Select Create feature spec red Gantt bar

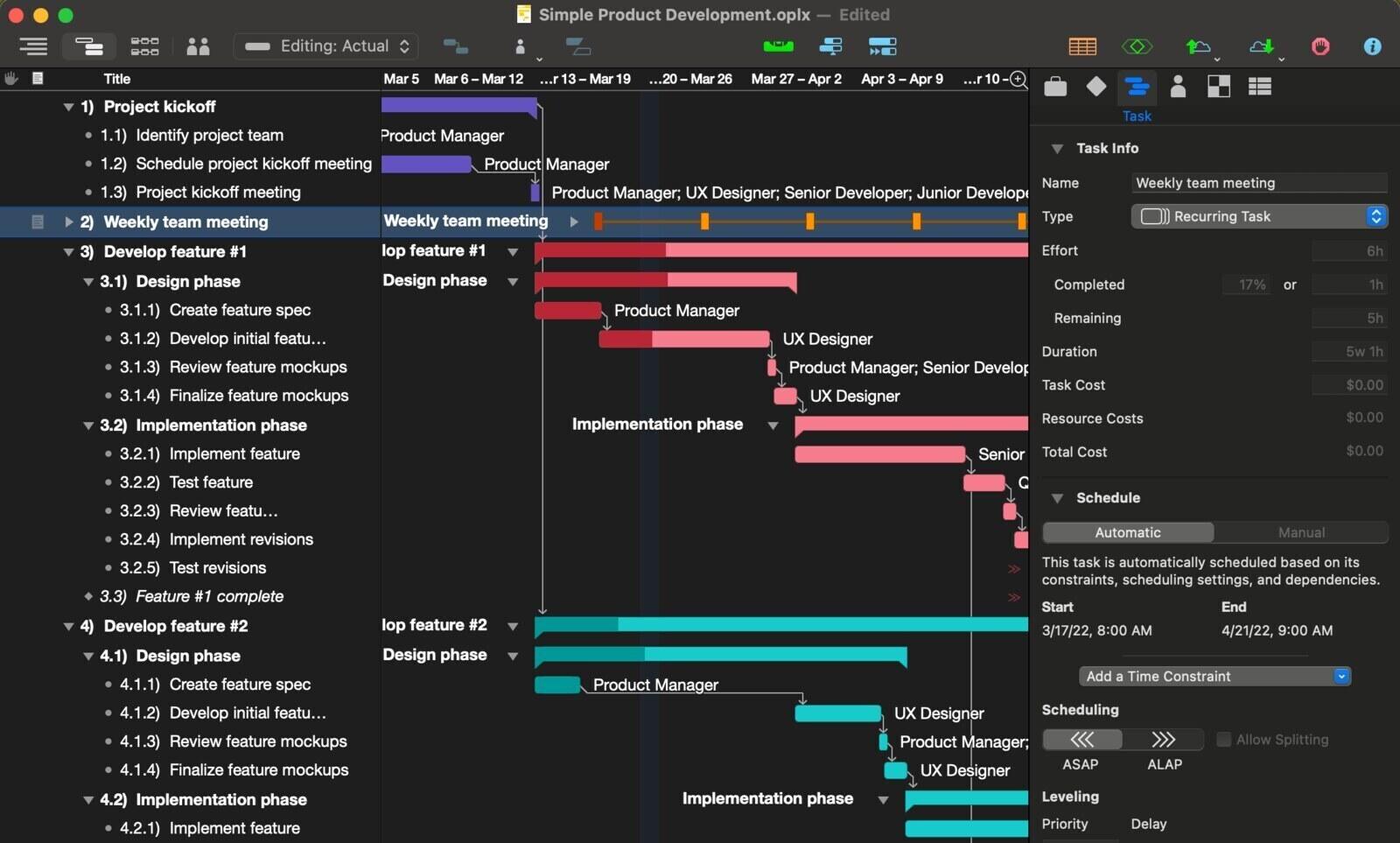pyautogui.click(x=568, y=310)
